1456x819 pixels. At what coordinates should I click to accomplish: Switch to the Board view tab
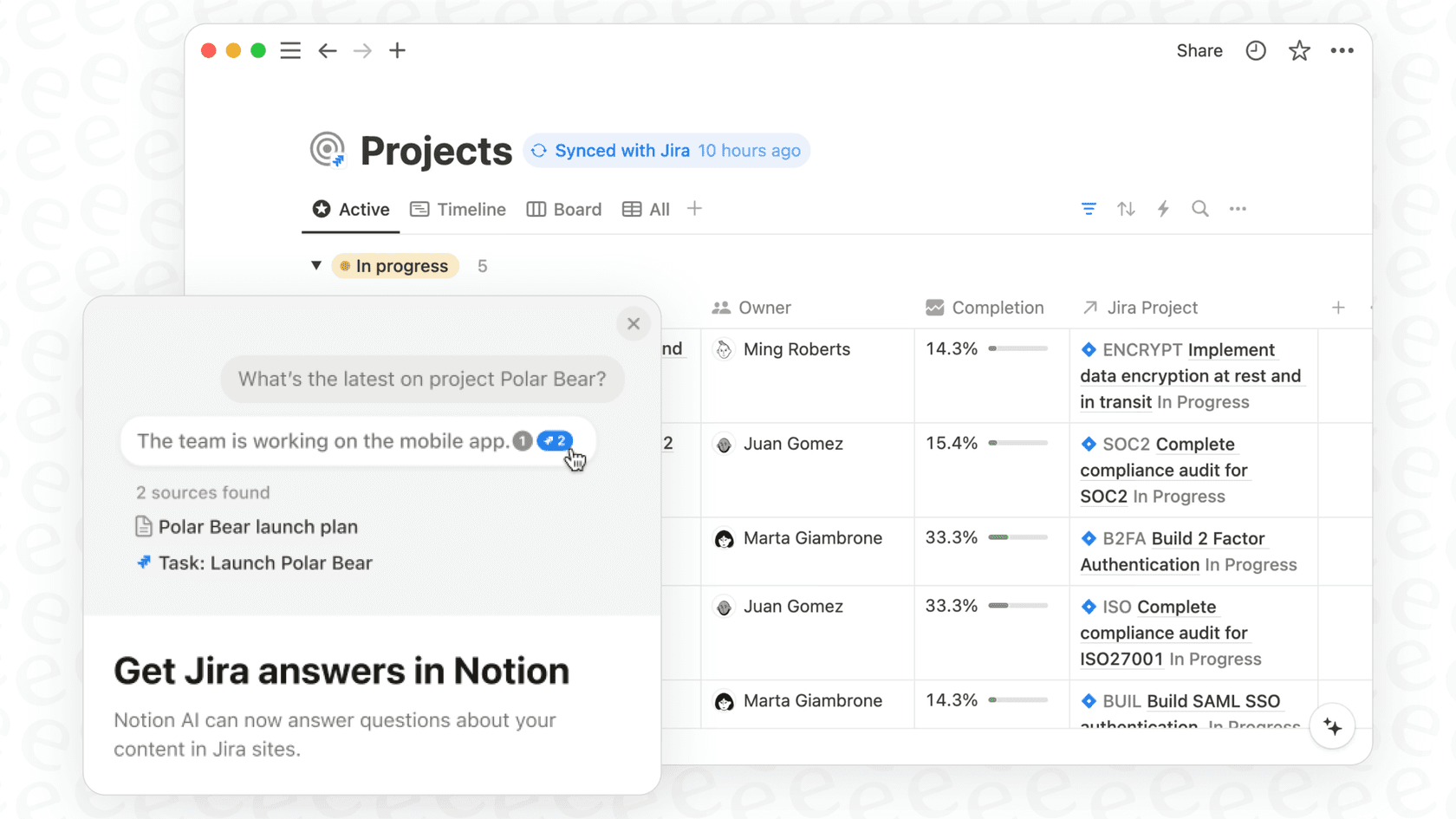point(564,209)
